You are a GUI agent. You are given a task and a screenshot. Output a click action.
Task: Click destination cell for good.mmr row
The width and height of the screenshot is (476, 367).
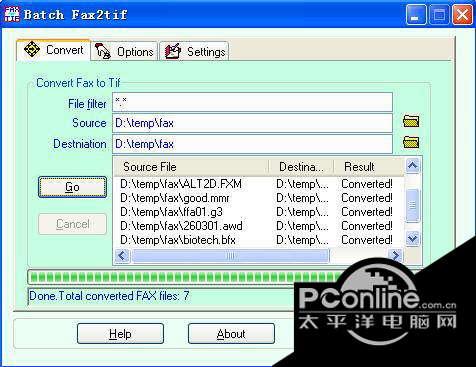coord(302,198)
